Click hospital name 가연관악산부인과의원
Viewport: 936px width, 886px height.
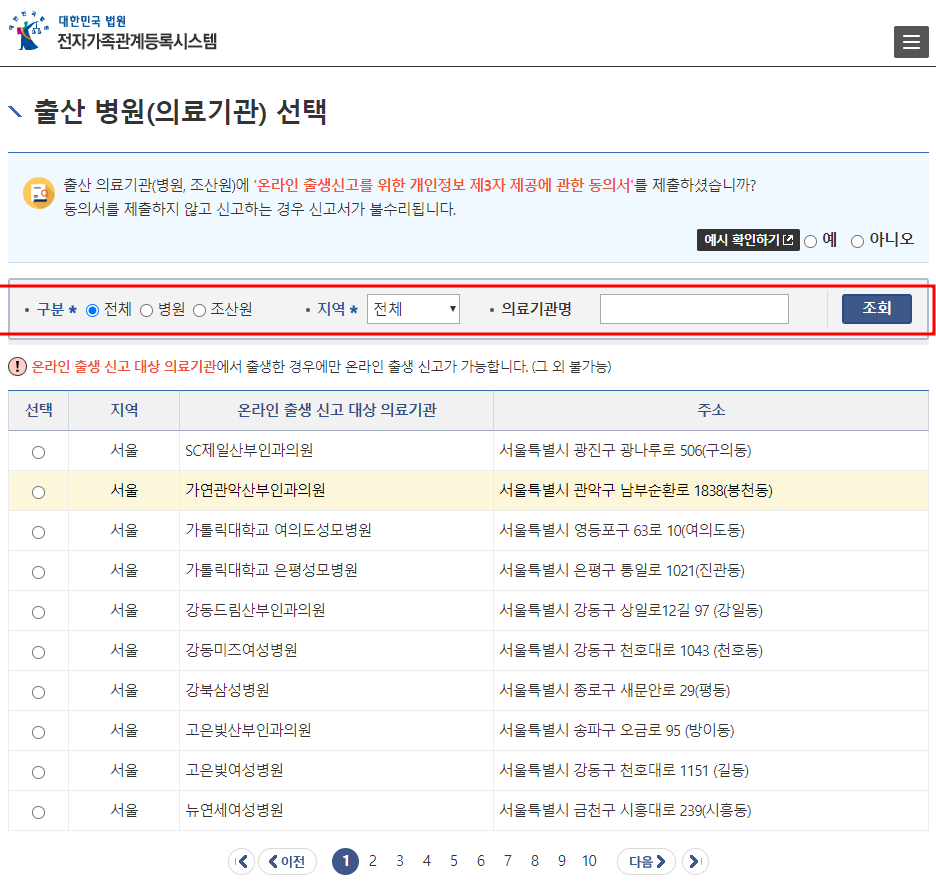pyautogui.click(x=255, y=490)
